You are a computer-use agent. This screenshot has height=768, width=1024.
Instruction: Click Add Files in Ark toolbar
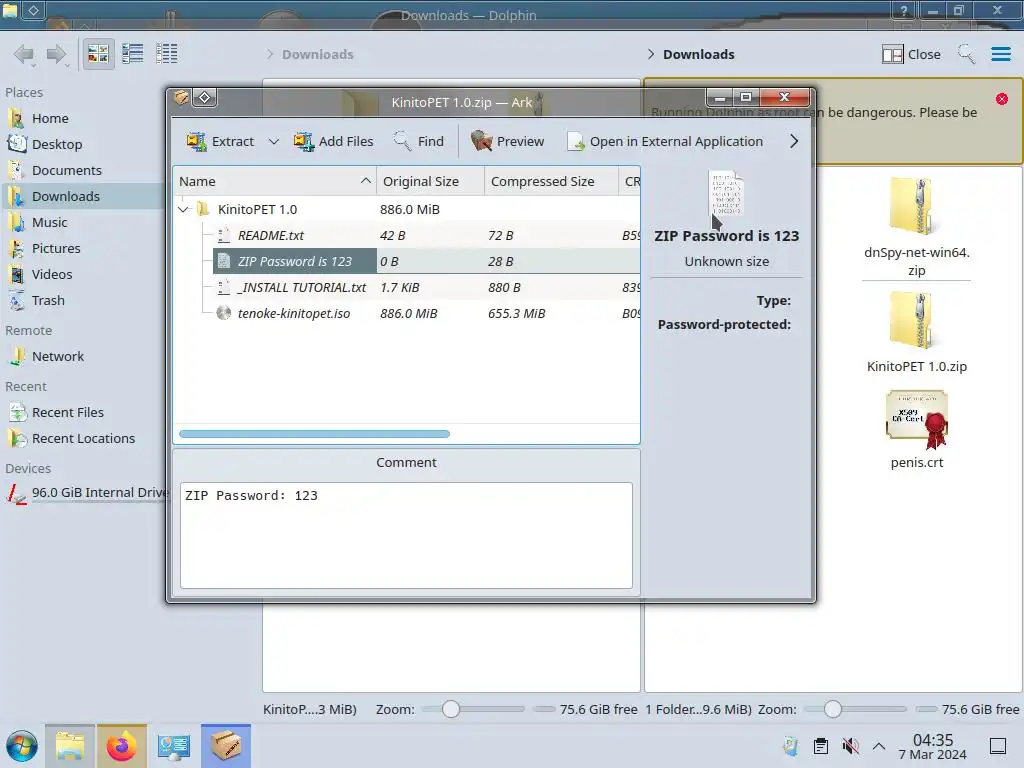pyautogui.click(x=333, y=141)
